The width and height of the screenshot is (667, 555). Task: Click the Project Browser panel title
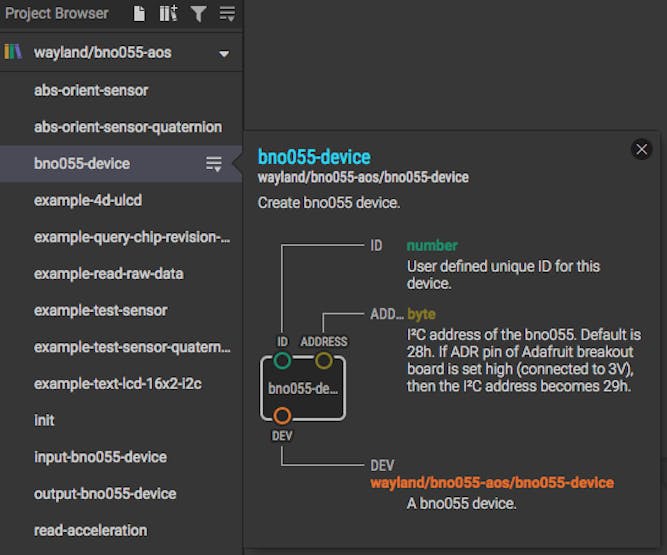pyautogui.click(x=57, y=14)
